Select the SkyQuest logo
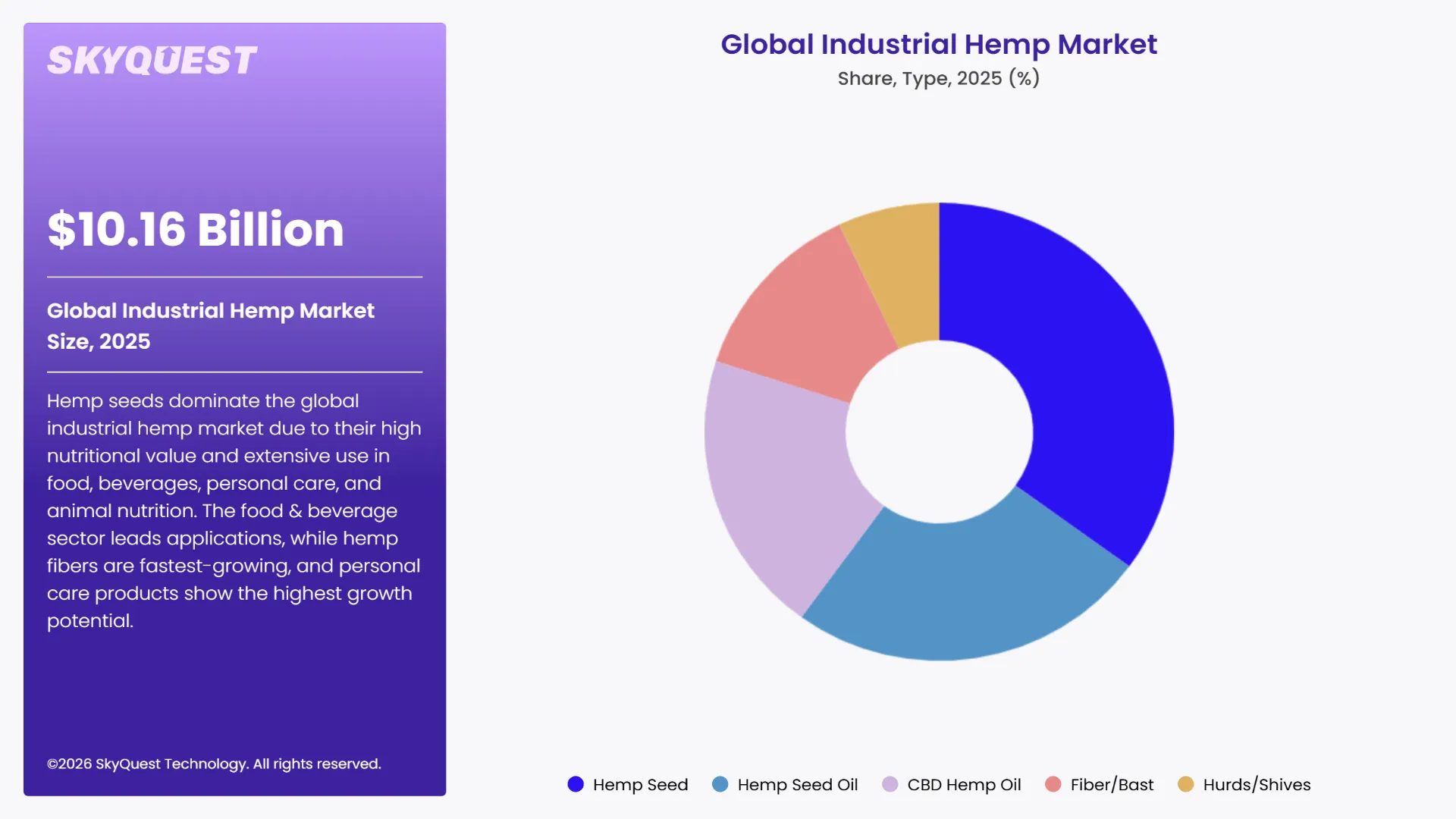This screenshot has width=1456, height=819. (x=152, y=58)
